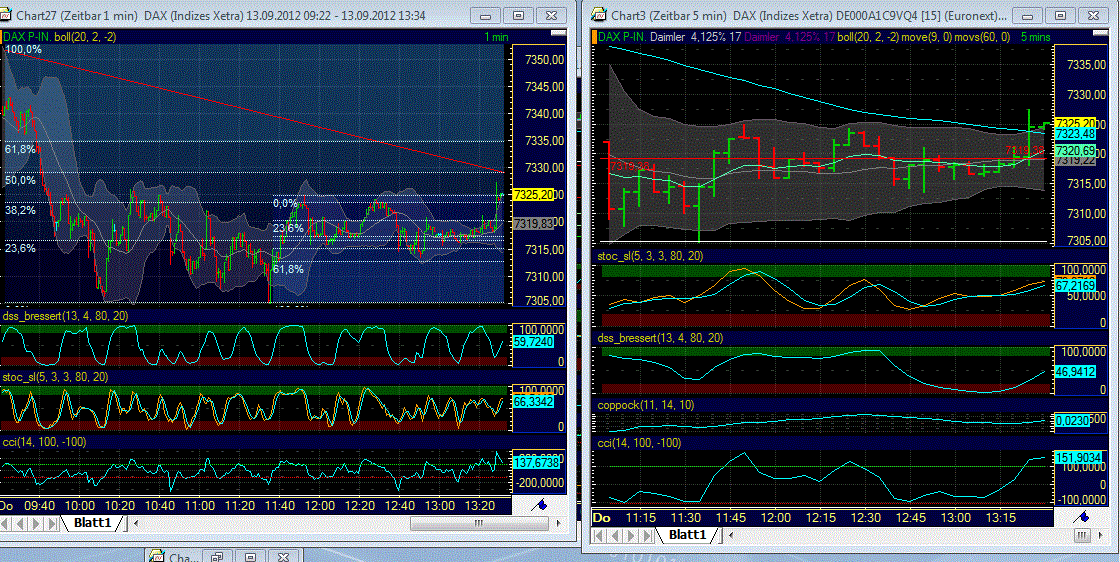Restore the minimized Cha... window
The width and height of the screenshot is (1120, 562).
[x=219, y=556]
